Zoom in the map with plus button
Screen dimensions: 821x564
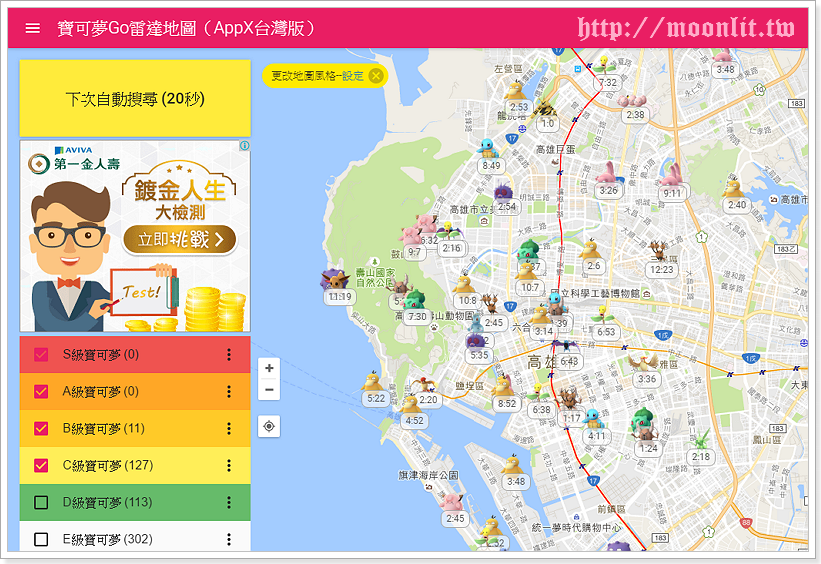(x=269, y=369)
